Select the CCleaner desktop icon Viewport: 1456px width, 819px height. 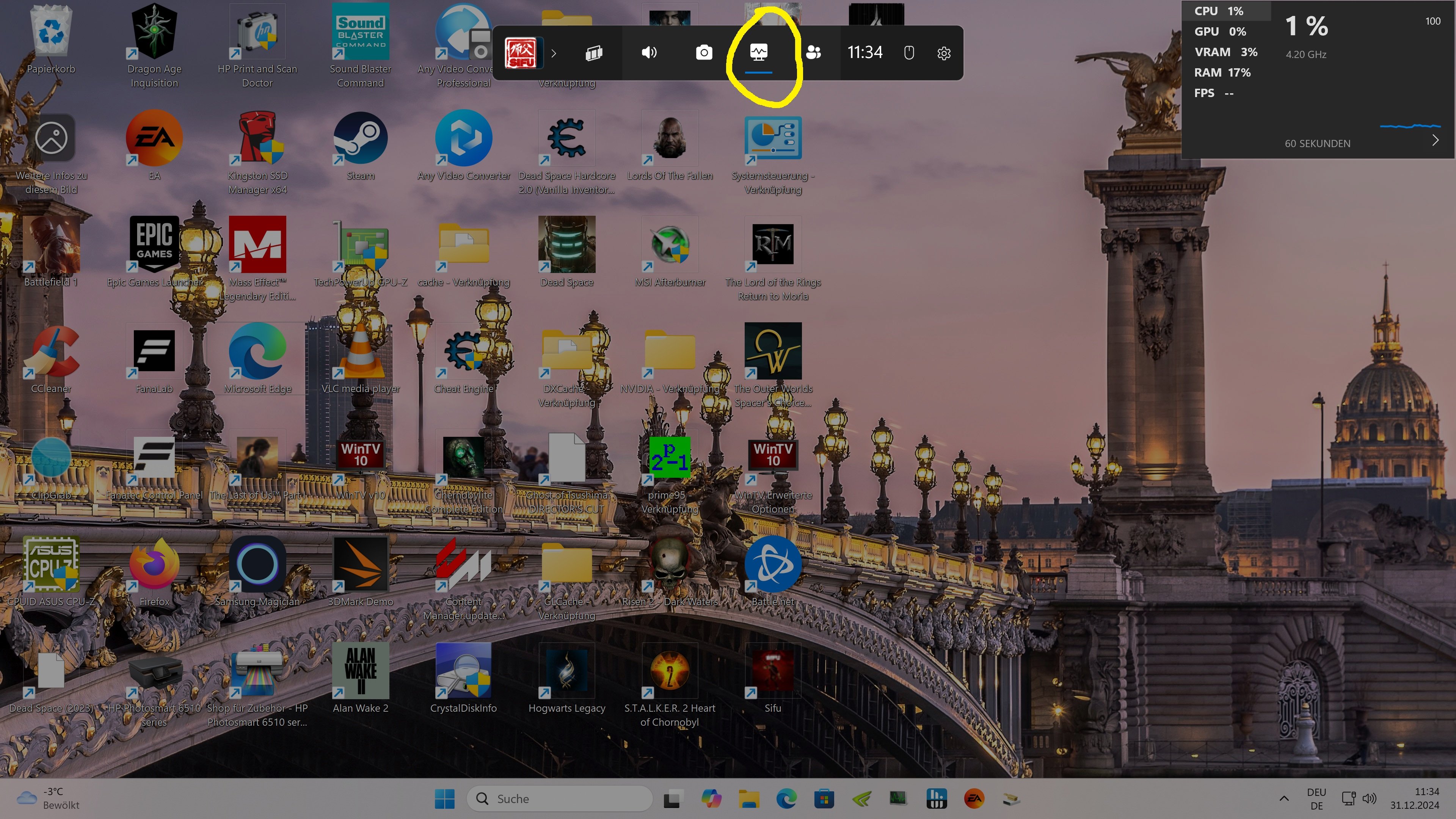tap(51, 359)
